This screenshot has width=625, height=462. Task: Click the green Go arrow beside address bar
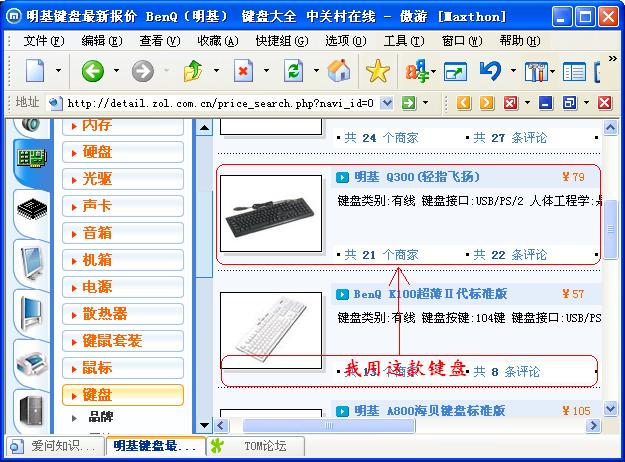click(408, 103)
